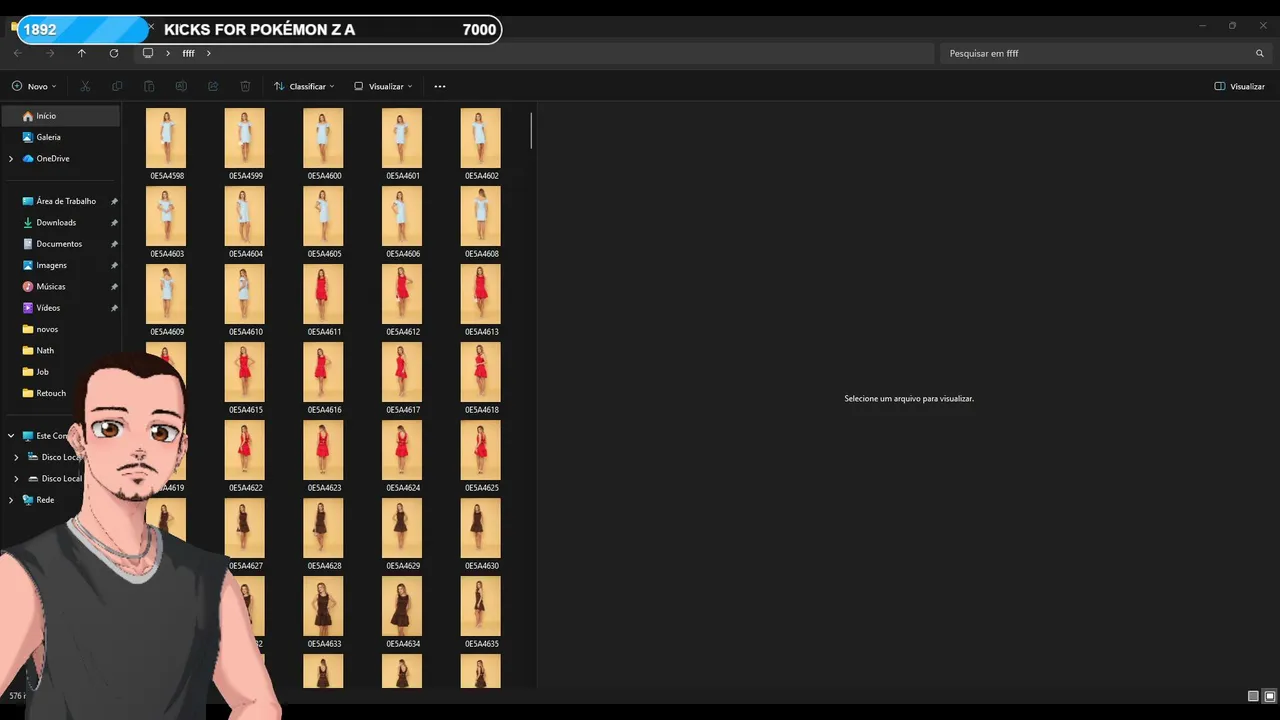Refresh the ffff folder view

[x=114, y=53]
